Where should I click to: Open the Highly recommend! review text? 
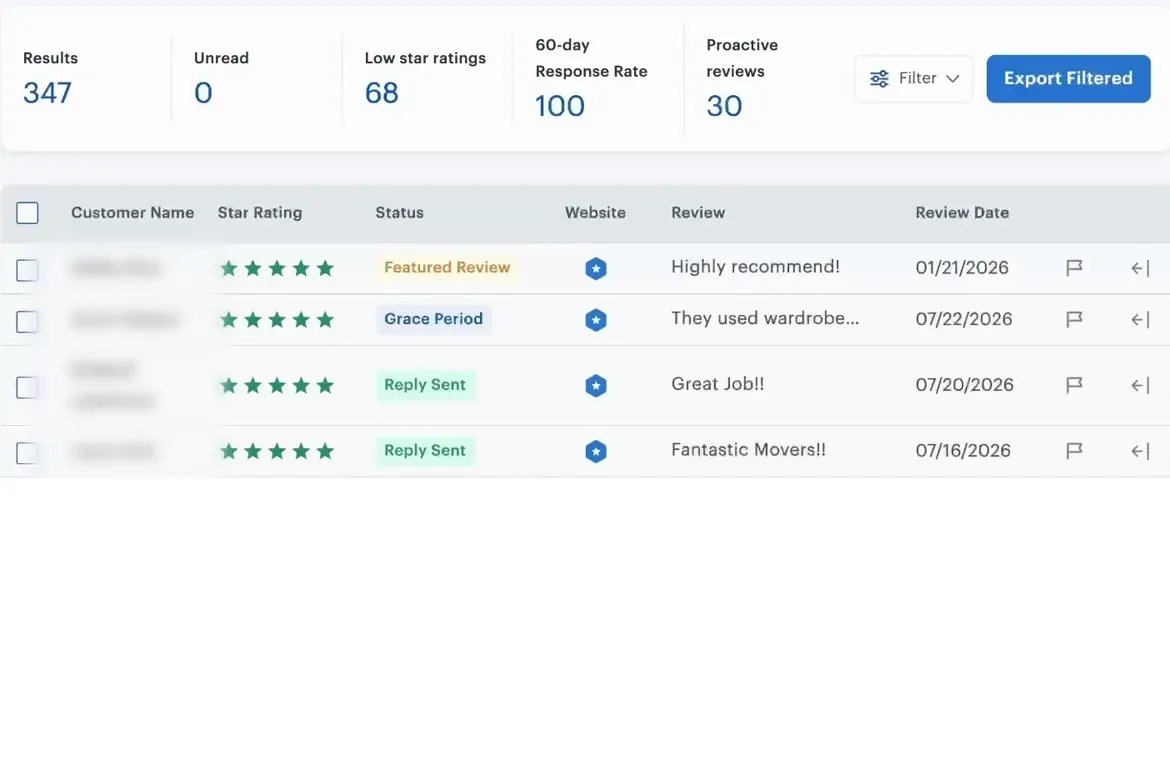[755, 266]
